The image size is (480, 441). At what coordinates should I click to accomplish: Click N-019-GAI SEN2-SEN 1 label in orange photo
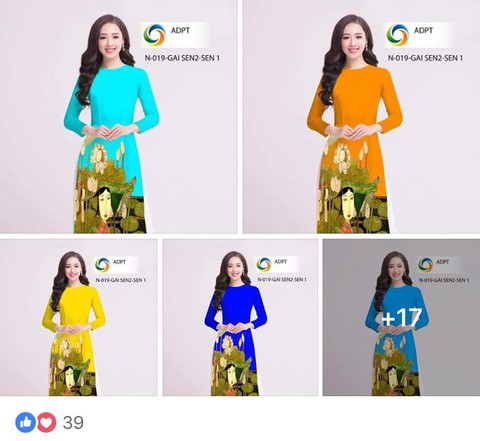425,58
